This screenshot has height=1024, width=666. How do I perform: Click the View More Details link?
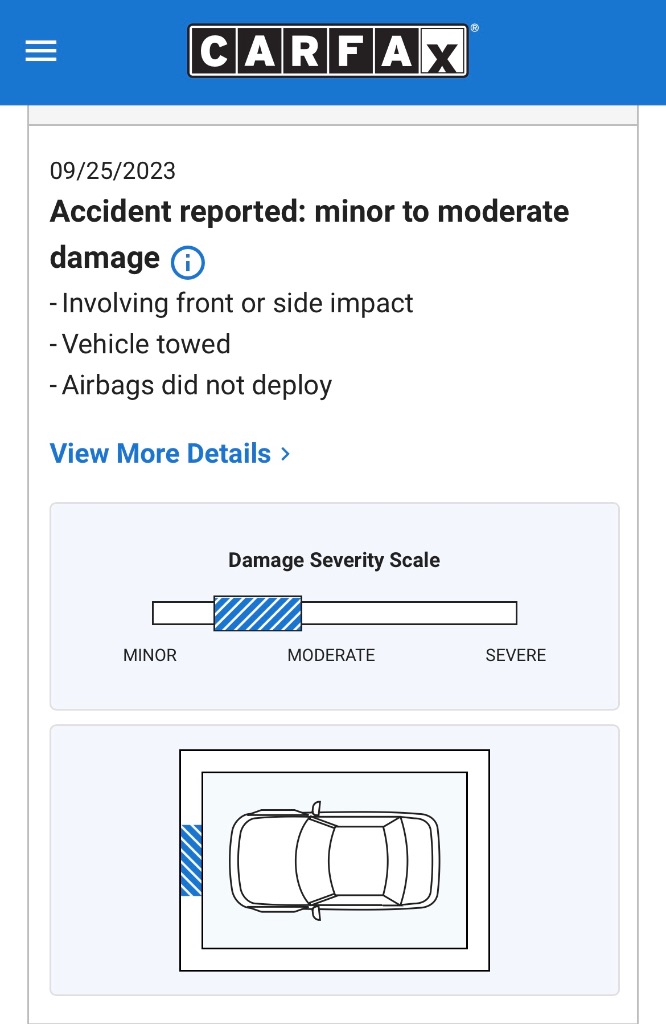[160, 453]
